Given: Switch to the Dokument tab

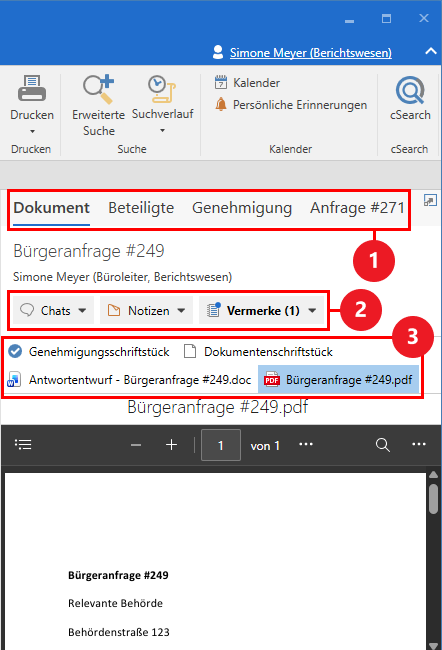Looking at the screenshot, I should click(x=51, y=207).
